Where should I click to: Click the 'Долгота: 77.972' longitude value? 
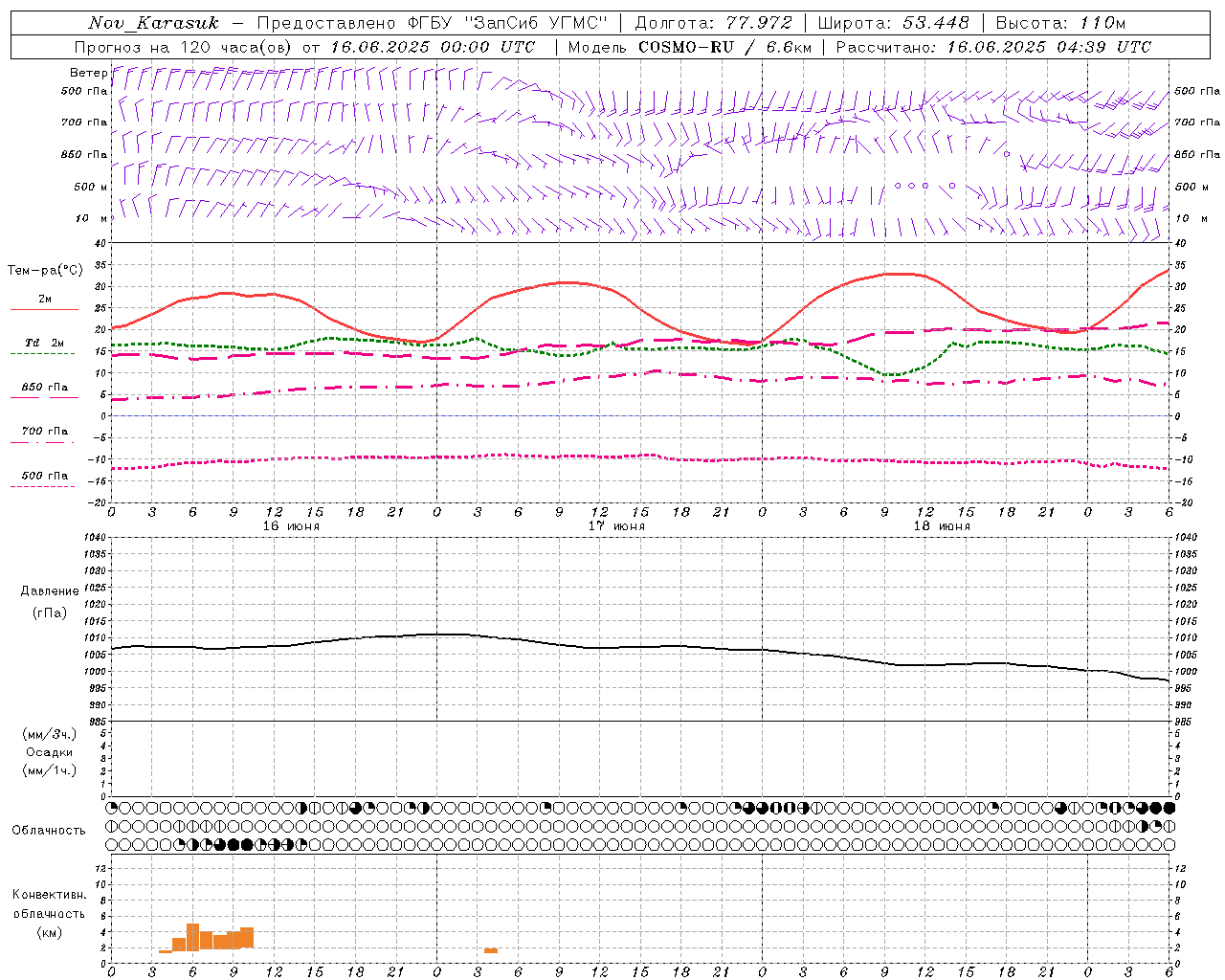pos(713,22)
